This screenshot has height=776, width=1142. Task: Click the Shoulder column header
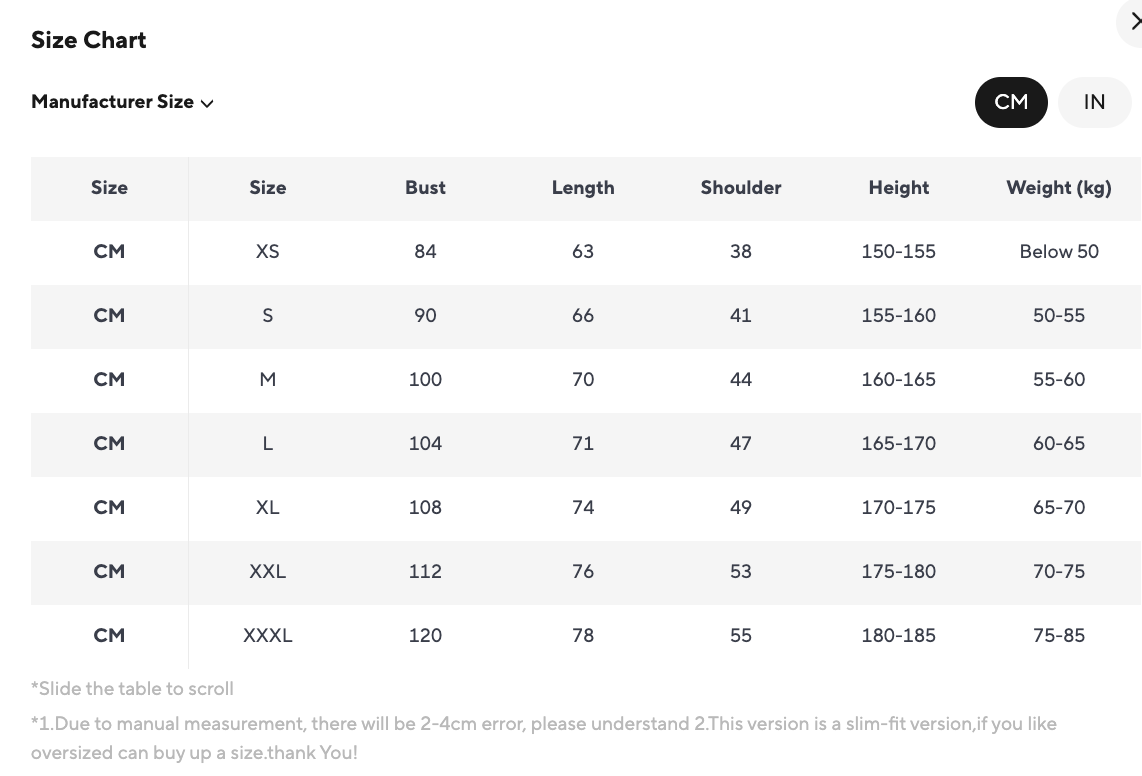(741, 188)
